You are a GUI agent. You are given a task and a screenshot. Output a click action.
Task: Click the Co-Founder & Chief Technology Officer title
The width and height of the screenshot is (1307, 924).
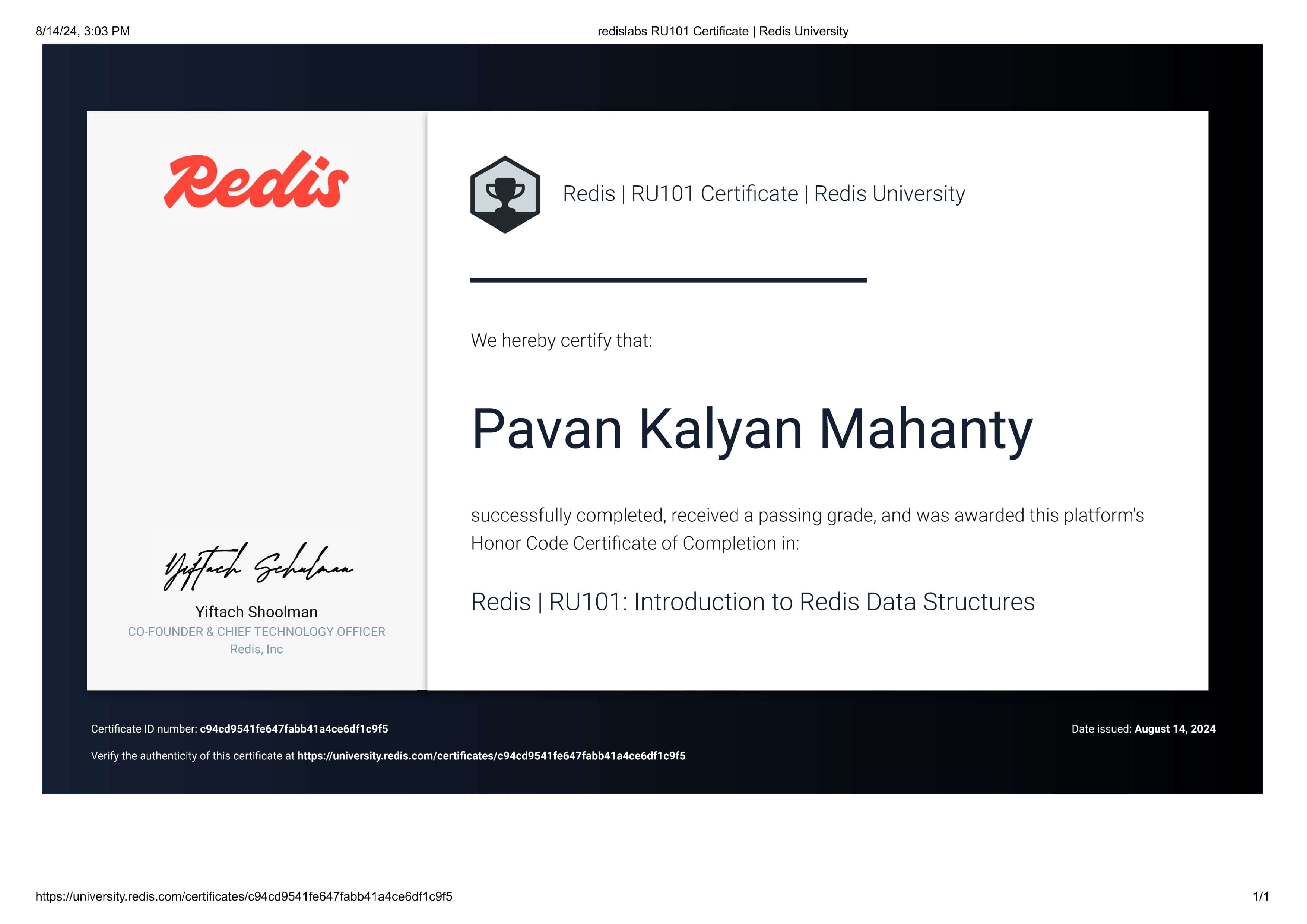click(x=256, y=631)
